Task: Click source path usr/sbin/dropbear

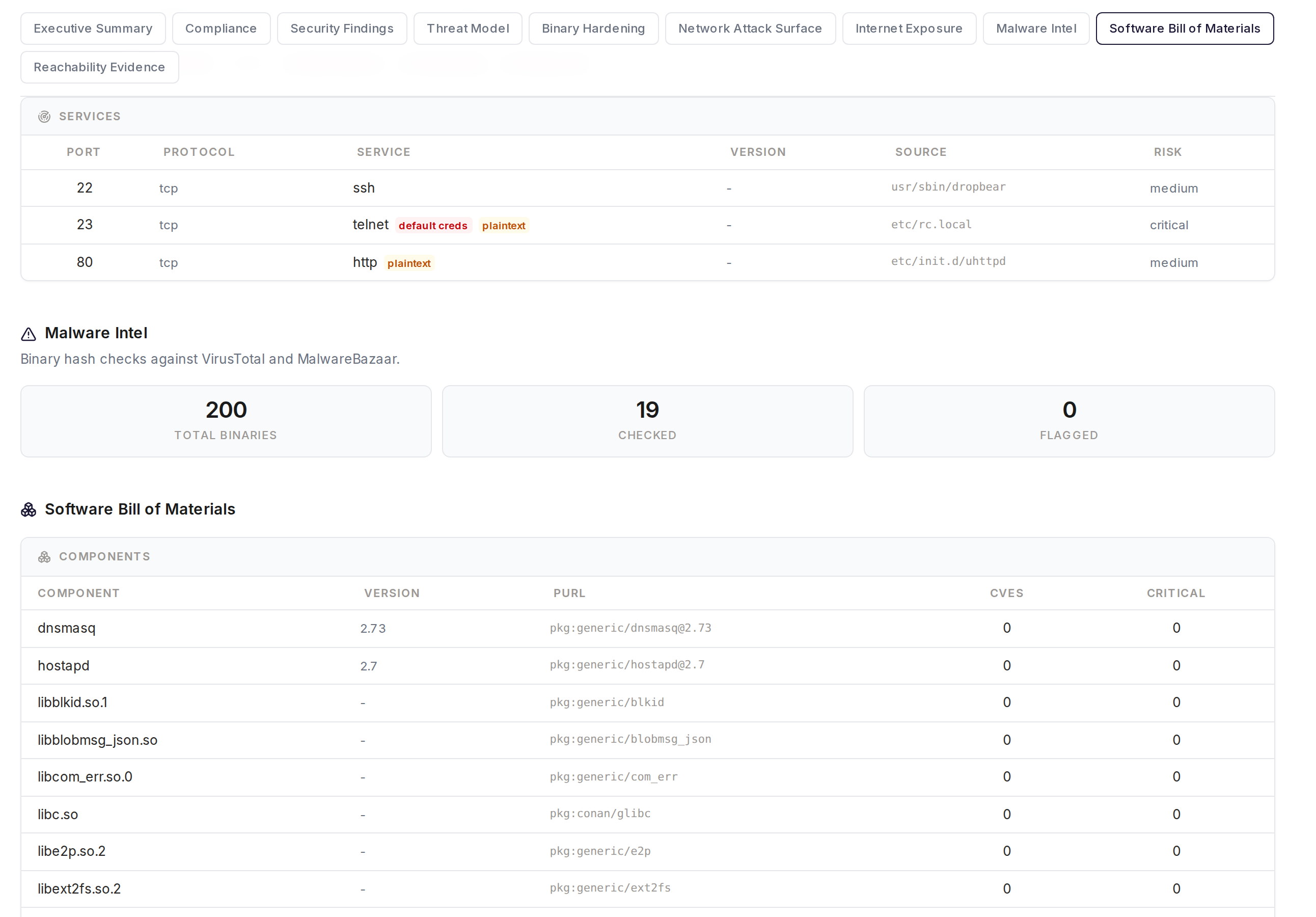Action: [x=948, y=187]
